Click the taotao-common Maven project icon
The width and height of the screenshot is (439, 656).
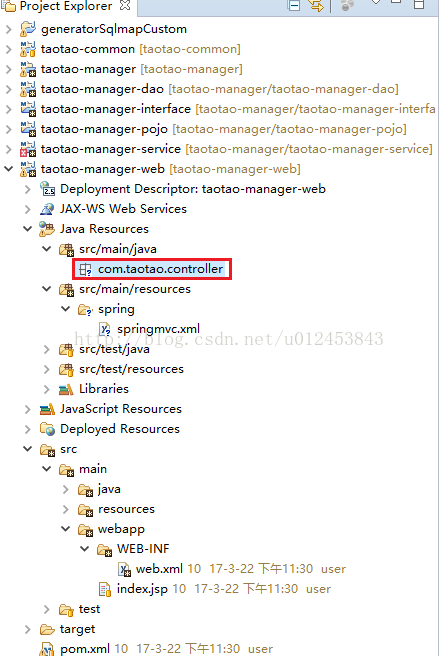click(x=28, y=49)
